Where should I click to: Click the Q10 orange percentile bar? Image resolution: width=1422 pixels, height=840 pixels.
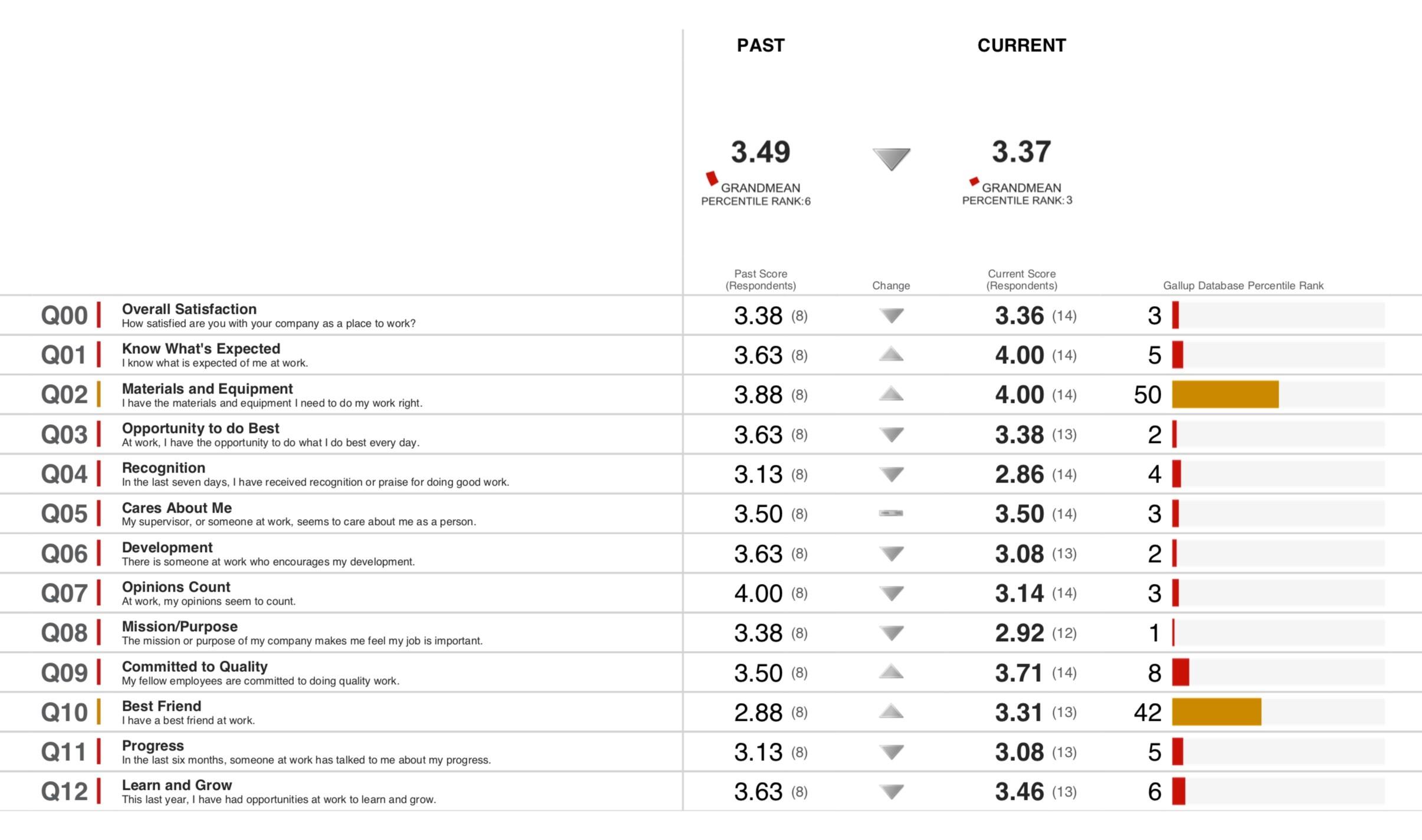(1216, 711)
